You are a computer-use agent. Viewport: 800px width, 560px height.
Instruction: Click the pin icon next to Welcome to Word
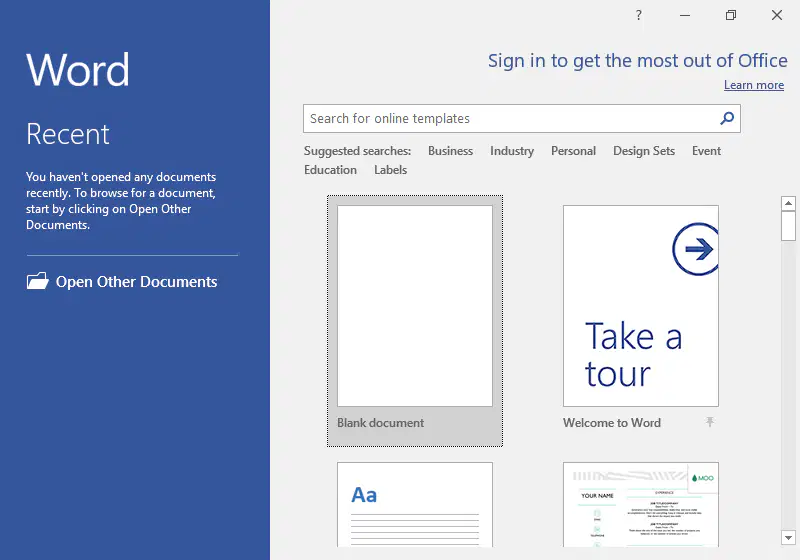coord(710,422)
